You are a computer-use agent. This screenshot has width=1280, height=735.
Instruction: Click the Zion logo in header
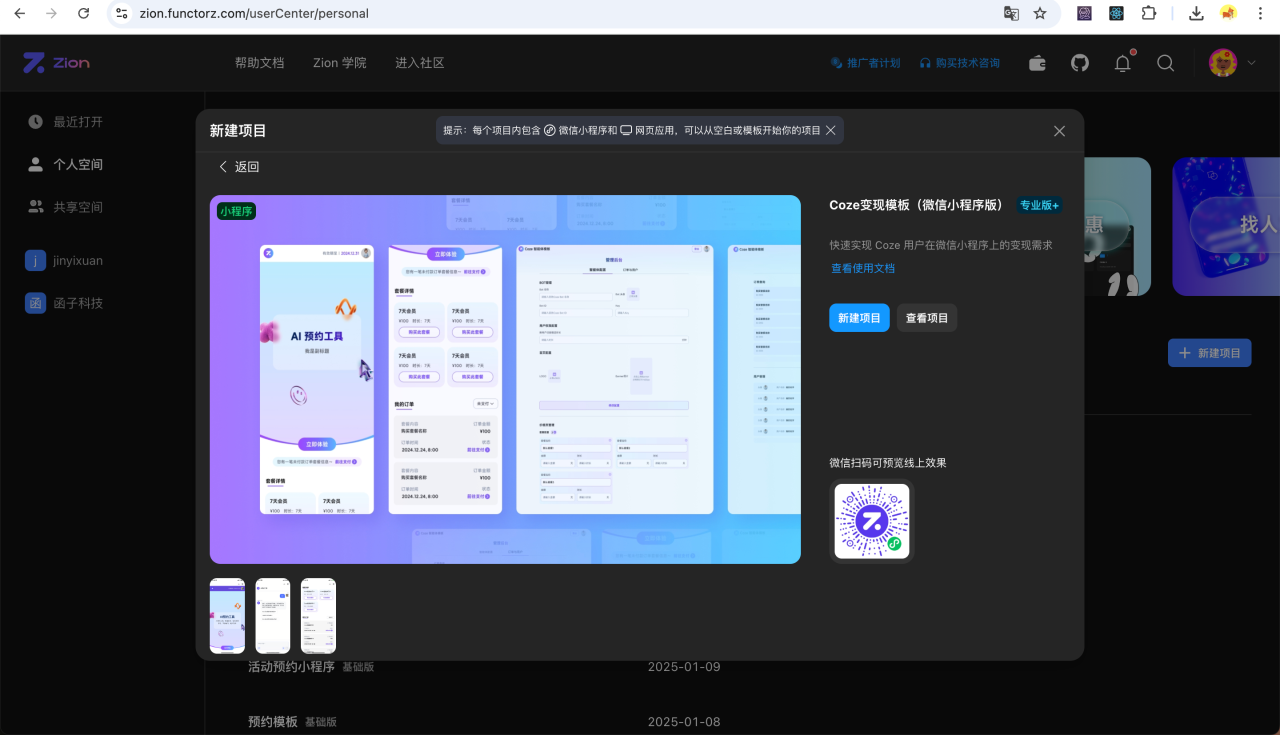(x=57, y=63)
